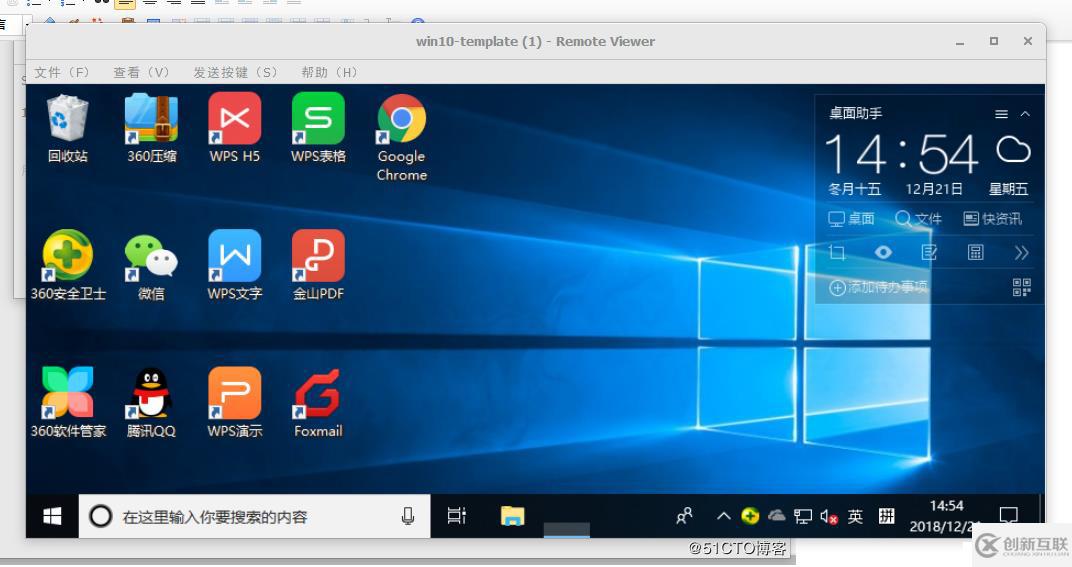The height and width of the screenshot is (567, 1072).
Task: Click the 桌面 button in 桌面助手
Action: (851, 218)
